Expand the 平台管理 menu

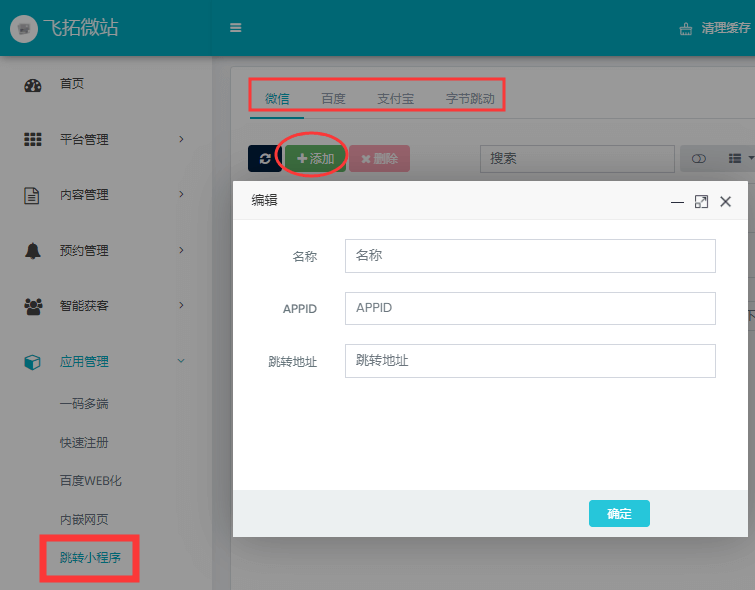pos(181,139)
